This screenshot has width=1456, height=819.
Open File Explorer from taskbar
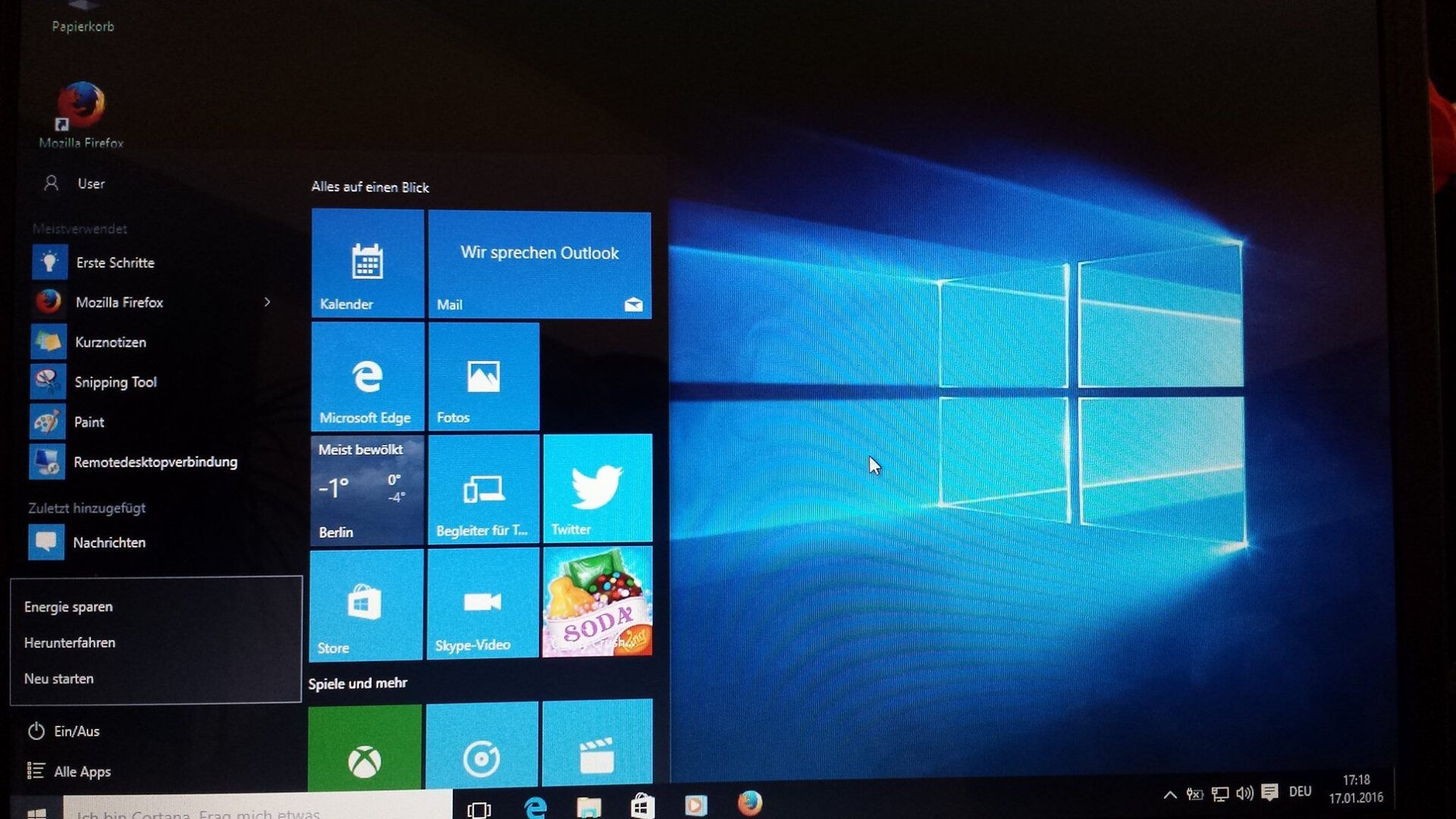tap(588, 807)
